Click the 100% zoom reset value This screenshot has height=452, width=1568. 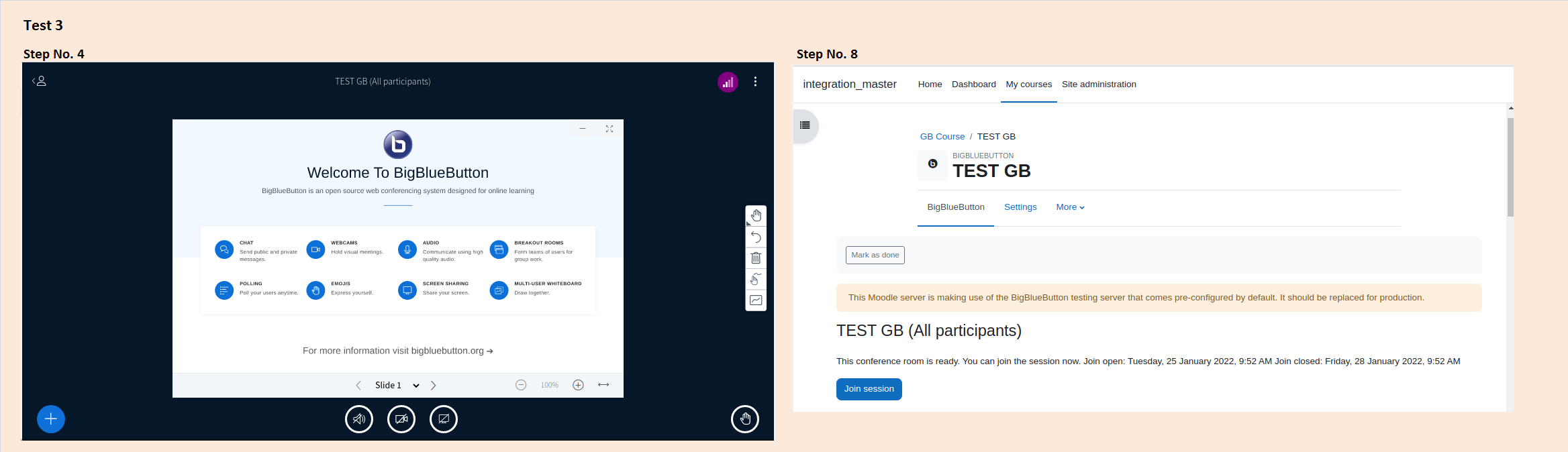coord(550,385)
